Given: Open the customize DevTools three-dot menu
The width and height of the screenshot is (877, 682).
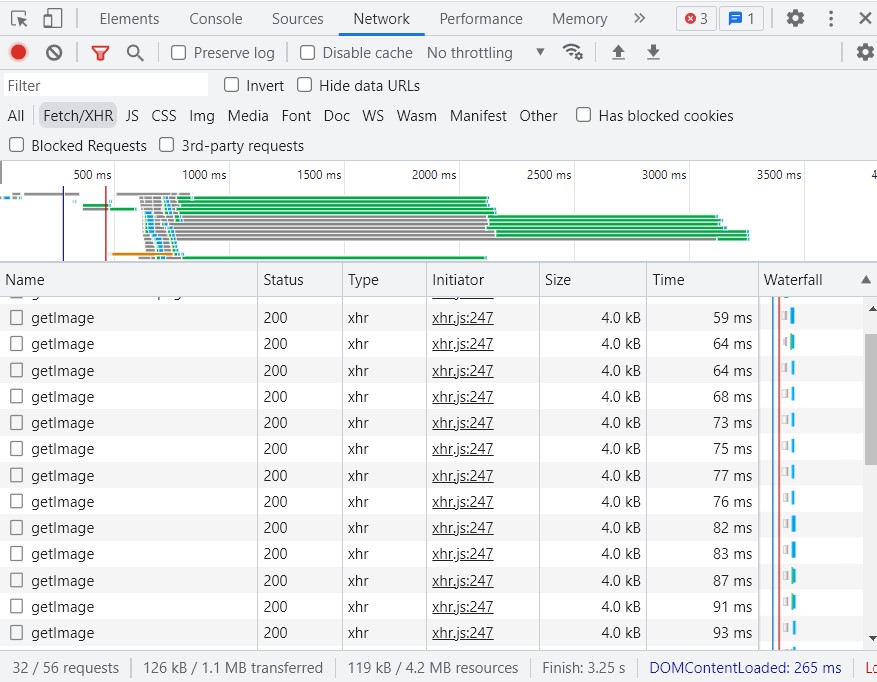Looking at the screenshot, I should click(x=831, y=18).
